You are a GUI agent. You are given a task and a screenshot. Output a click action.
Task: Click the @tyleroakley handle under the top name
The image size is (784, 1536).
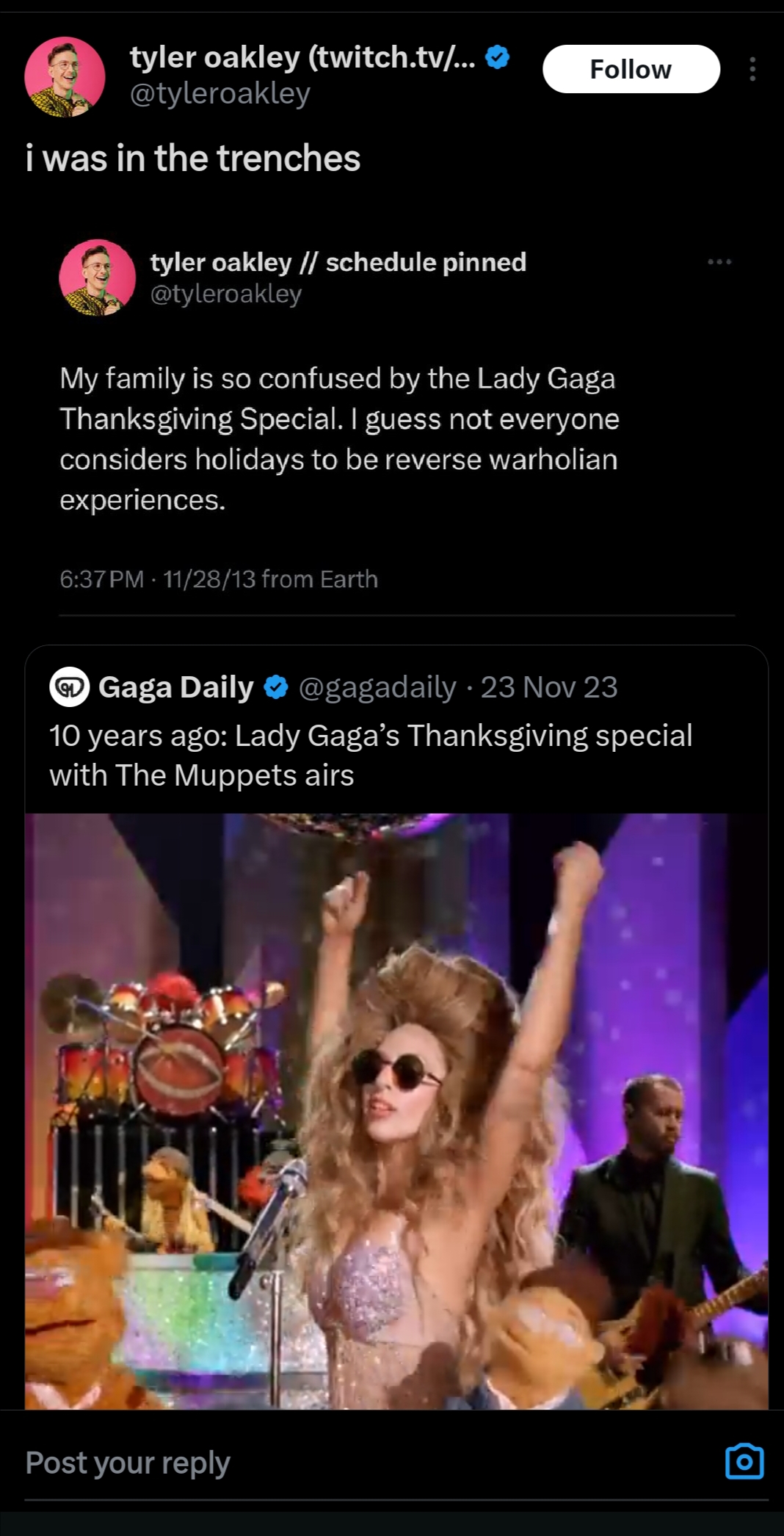[x=220, y=93]
